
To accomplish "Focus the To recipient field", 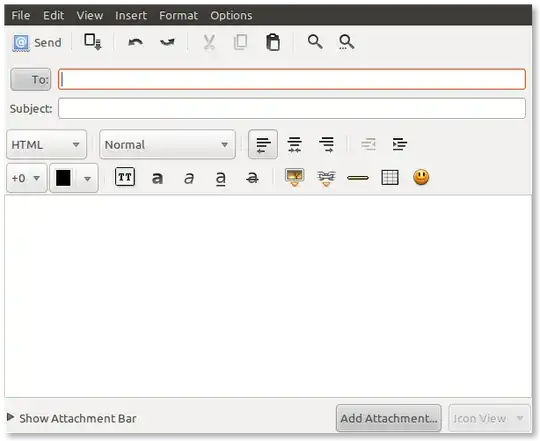I will click(x=292, y=80).
